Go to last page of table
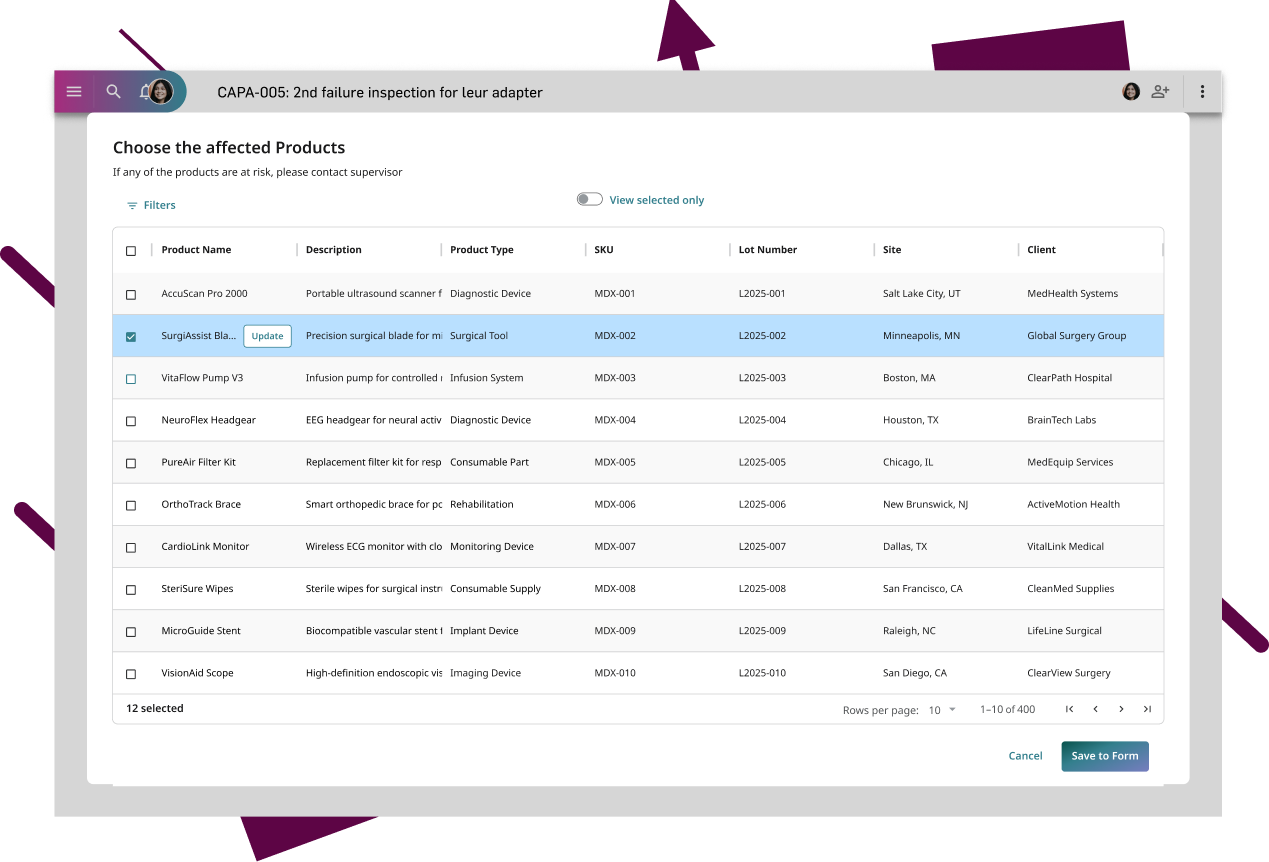1269x862 pixels. tap(1147, 709)
